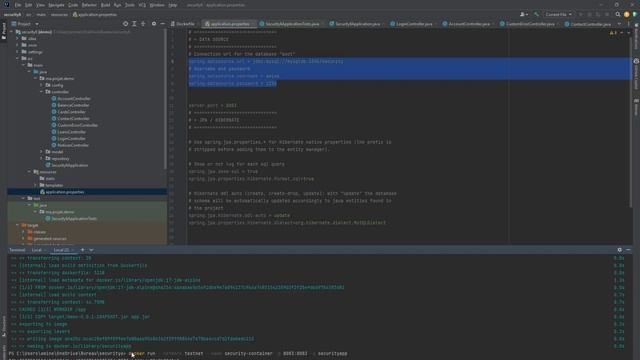Open Maven side stripe button
640x360 pixels.
click(636, 107)
